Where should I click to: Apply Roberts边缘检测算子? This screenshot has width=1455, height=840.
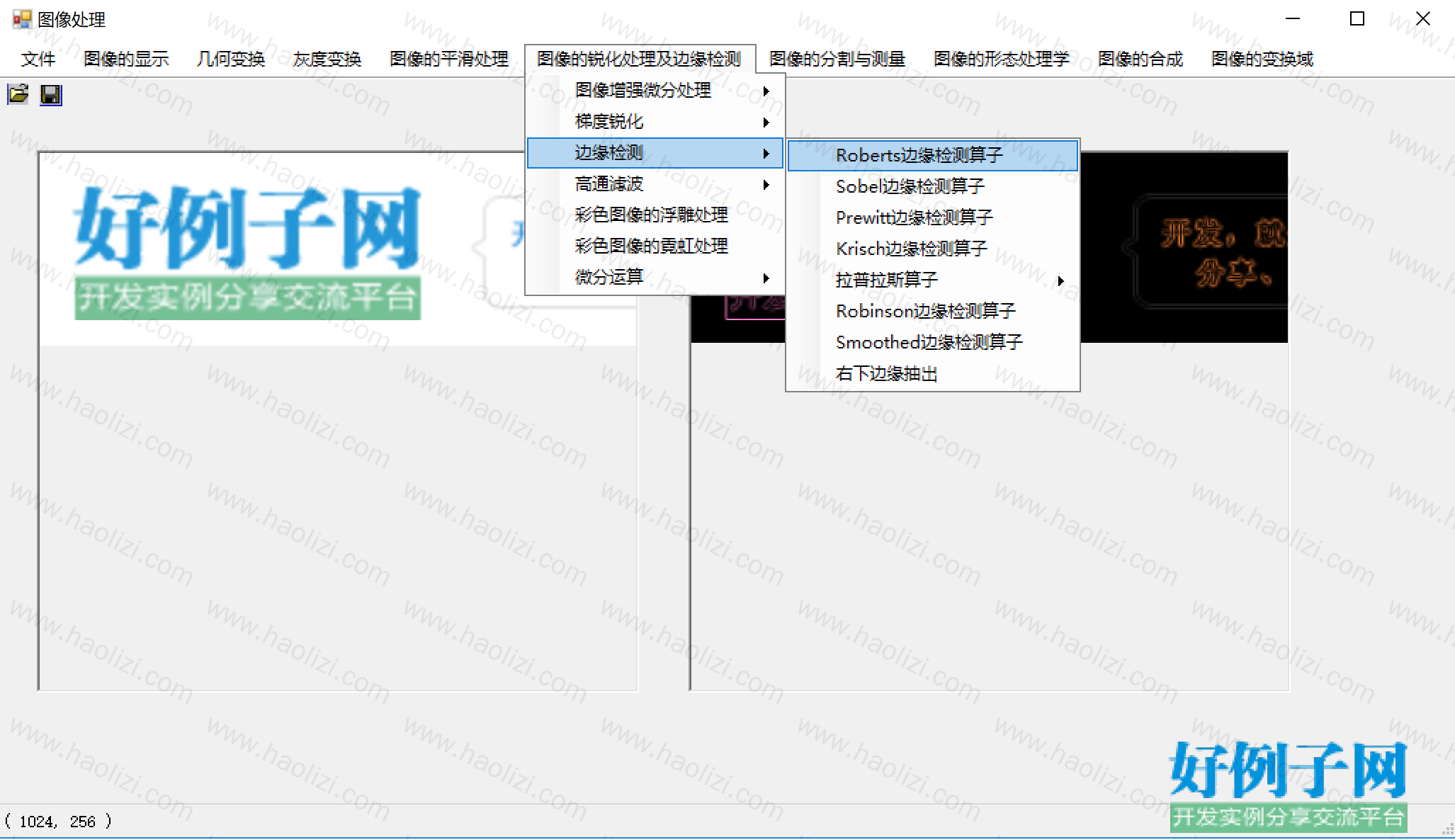[933, 156]
